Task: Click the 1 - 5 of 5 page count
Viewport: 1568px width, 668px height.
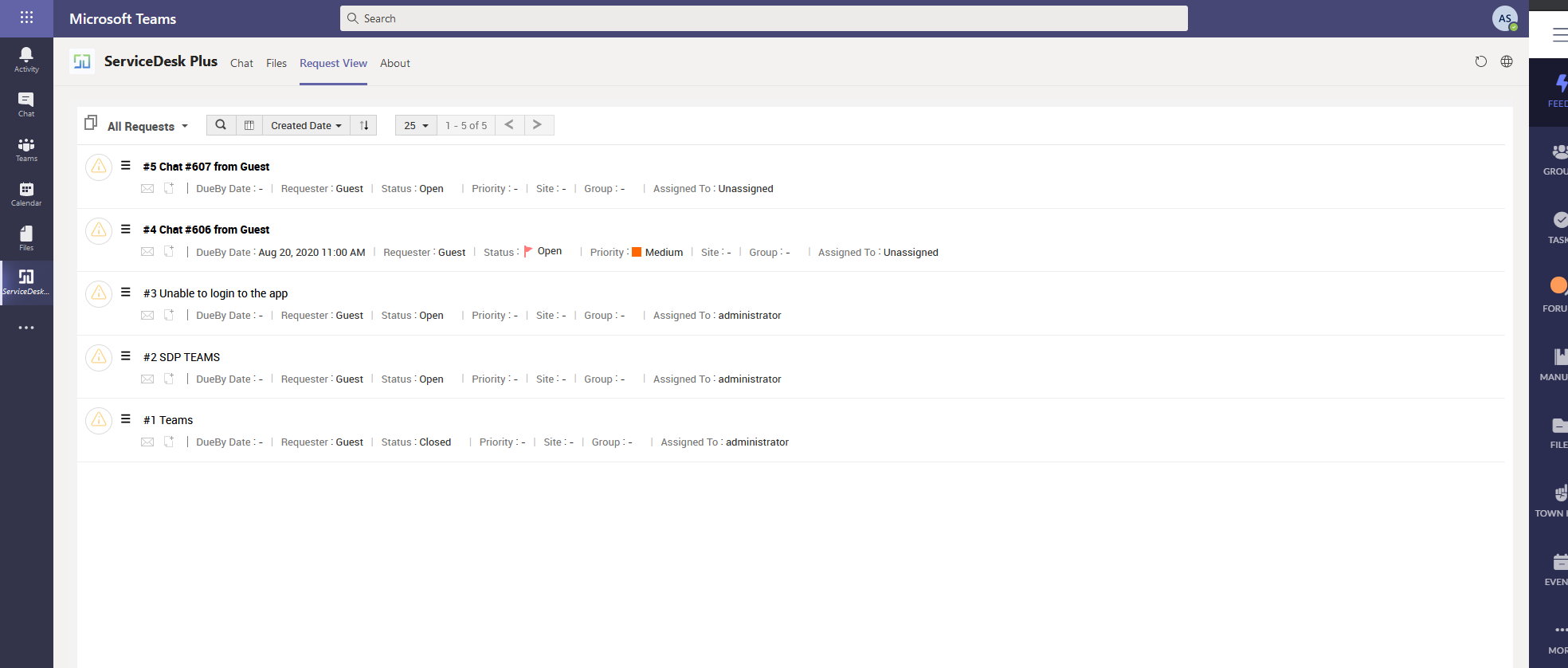Action: pos(466,125)
